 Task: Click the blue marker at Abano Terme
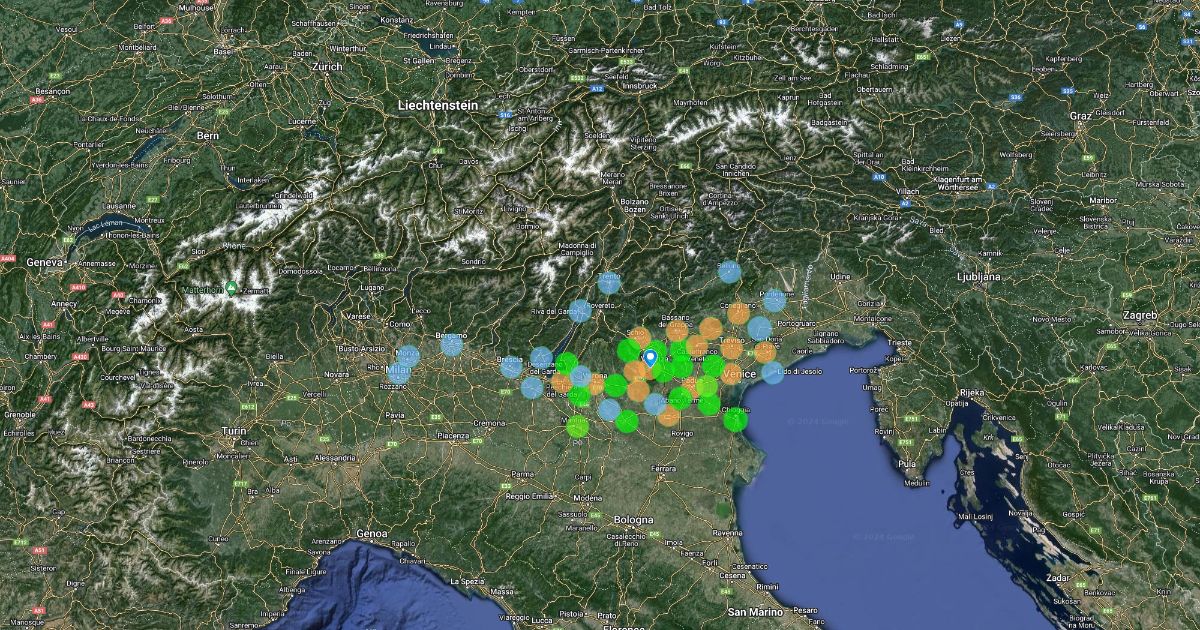pos(655,404)
